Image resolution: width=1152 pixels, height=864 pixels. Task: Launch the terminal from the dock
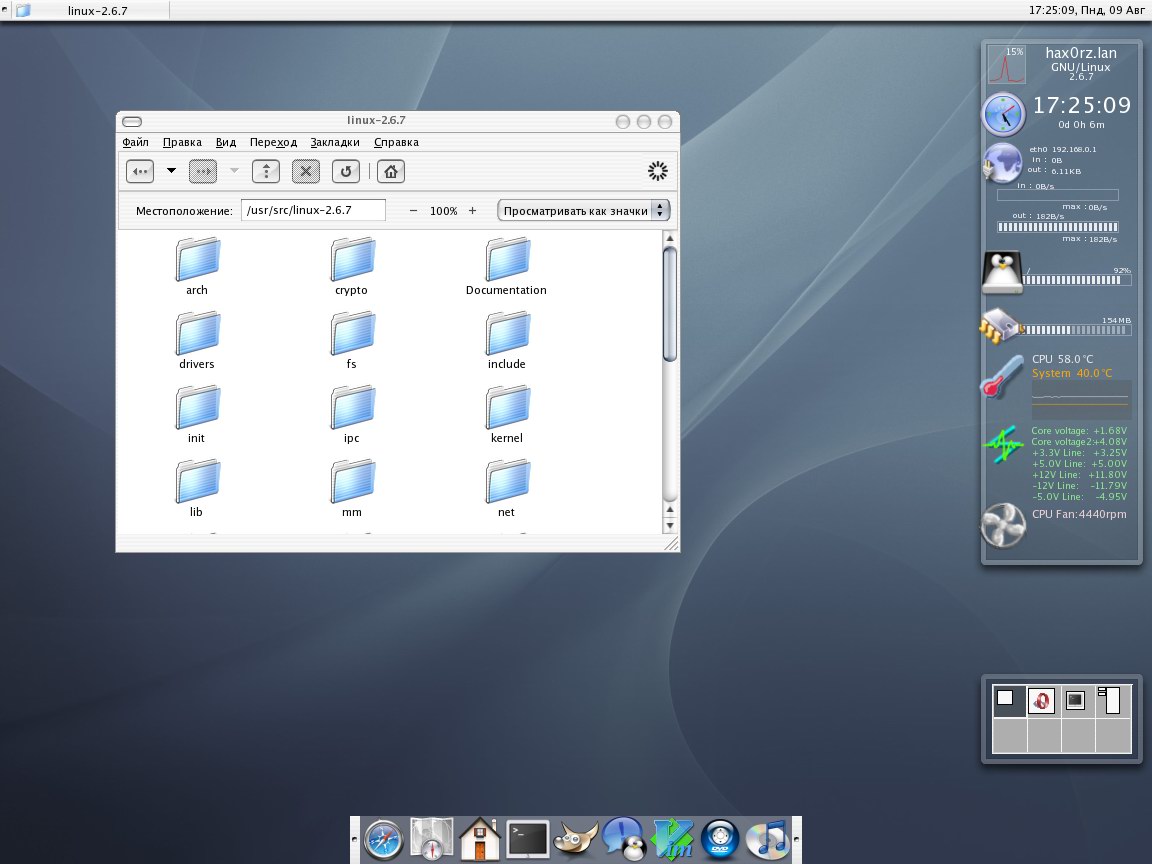[528, 838]
